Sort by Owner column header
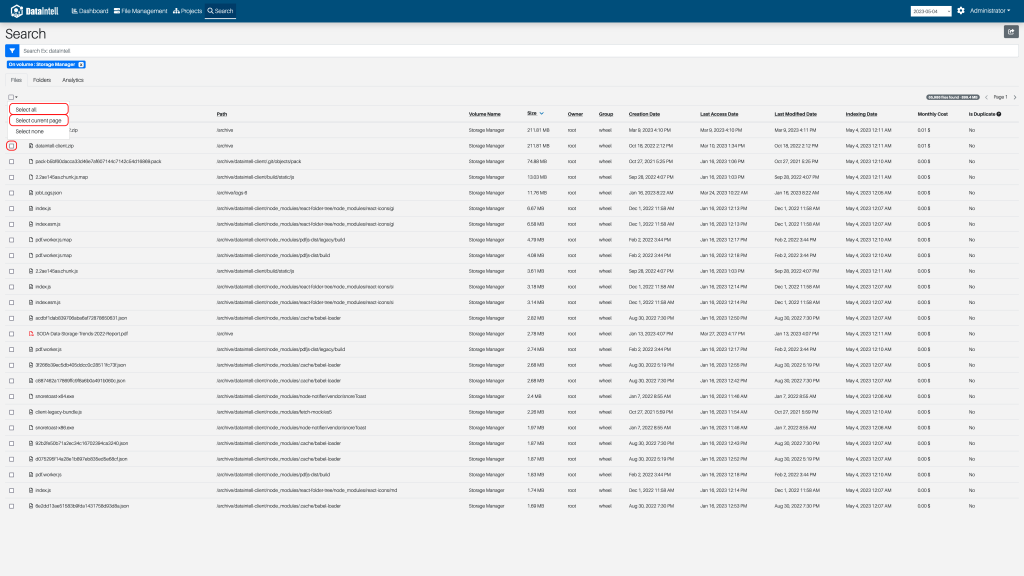1024x576 pixels. click(575, 114)
